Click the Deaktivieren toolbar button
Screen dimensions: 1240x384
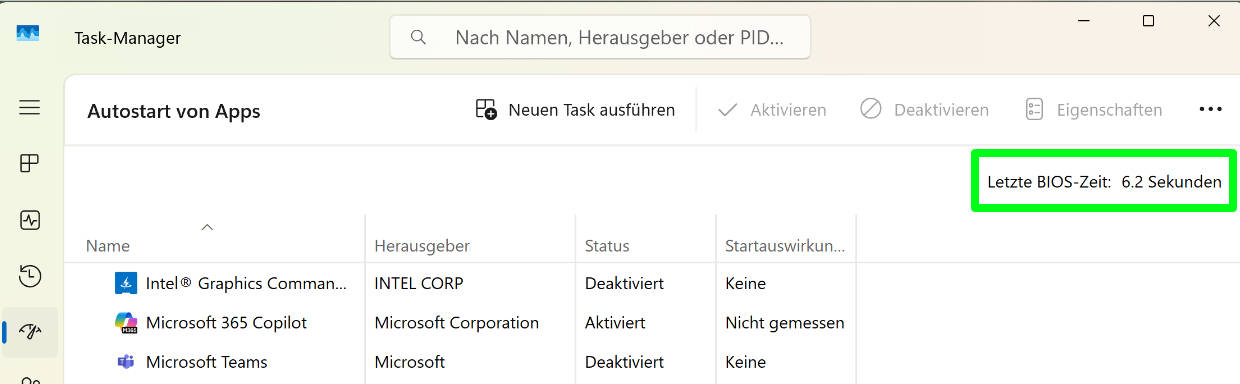coord(924,110)
